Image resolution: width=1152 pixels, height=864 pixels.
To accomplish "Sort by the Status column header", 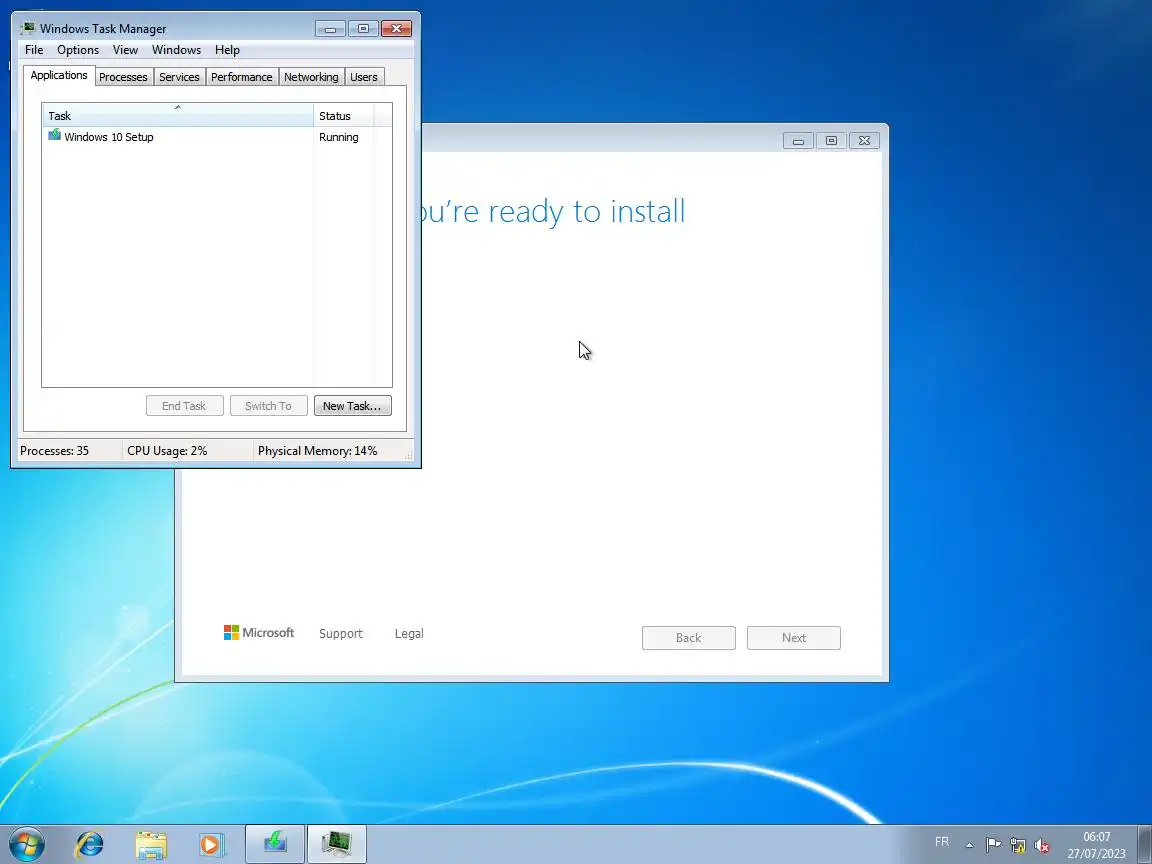I will pyautogui.click(x=344, y=115).
